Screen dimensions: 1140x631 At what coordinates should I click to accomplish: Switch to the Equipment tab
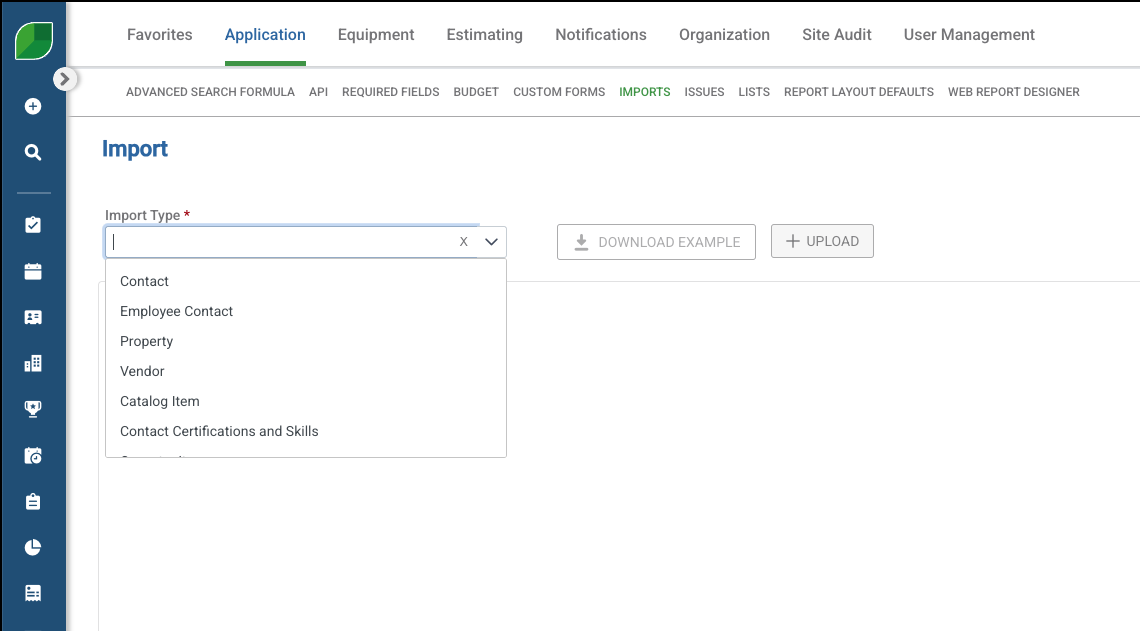(376, 34)
